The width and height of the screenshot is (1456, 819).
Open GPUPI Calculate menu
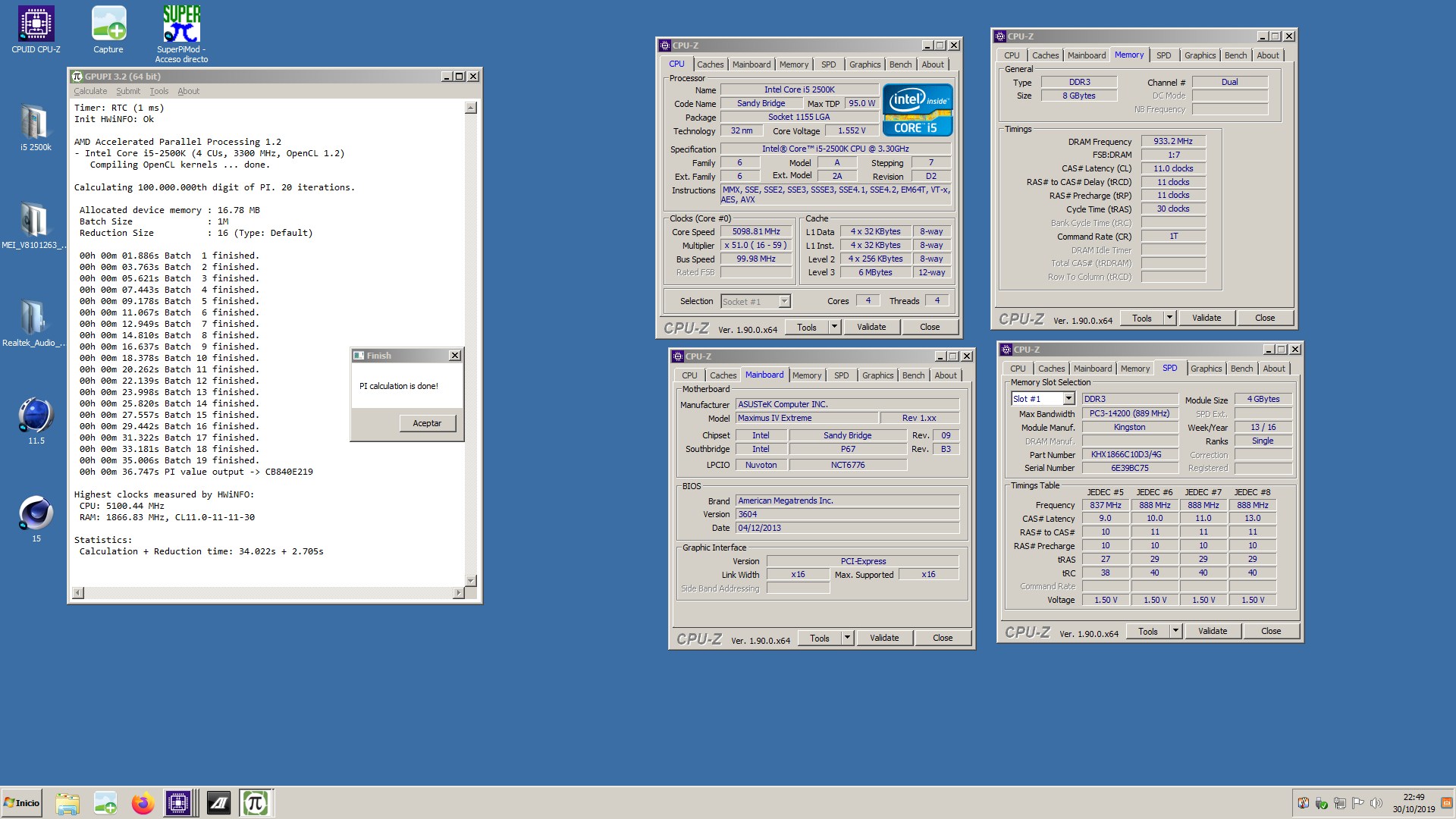(90, 91)
